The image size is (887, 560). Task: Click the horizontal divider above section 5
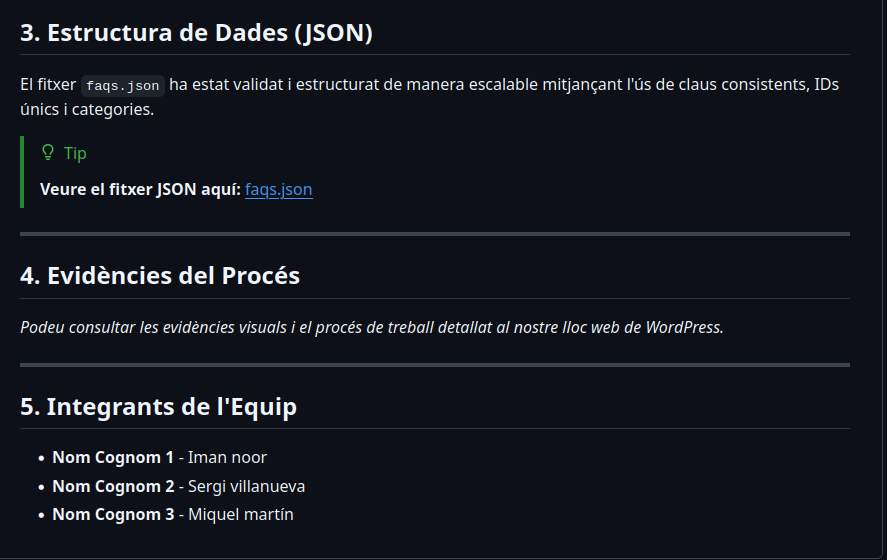click(x=434, y=365)
